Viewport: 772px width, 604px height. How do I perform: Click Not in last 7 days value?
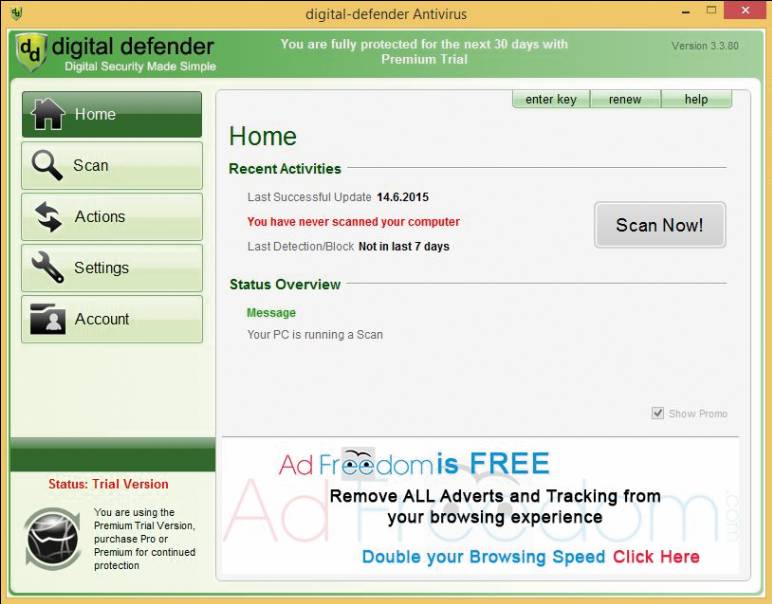[x=404, y=246]
